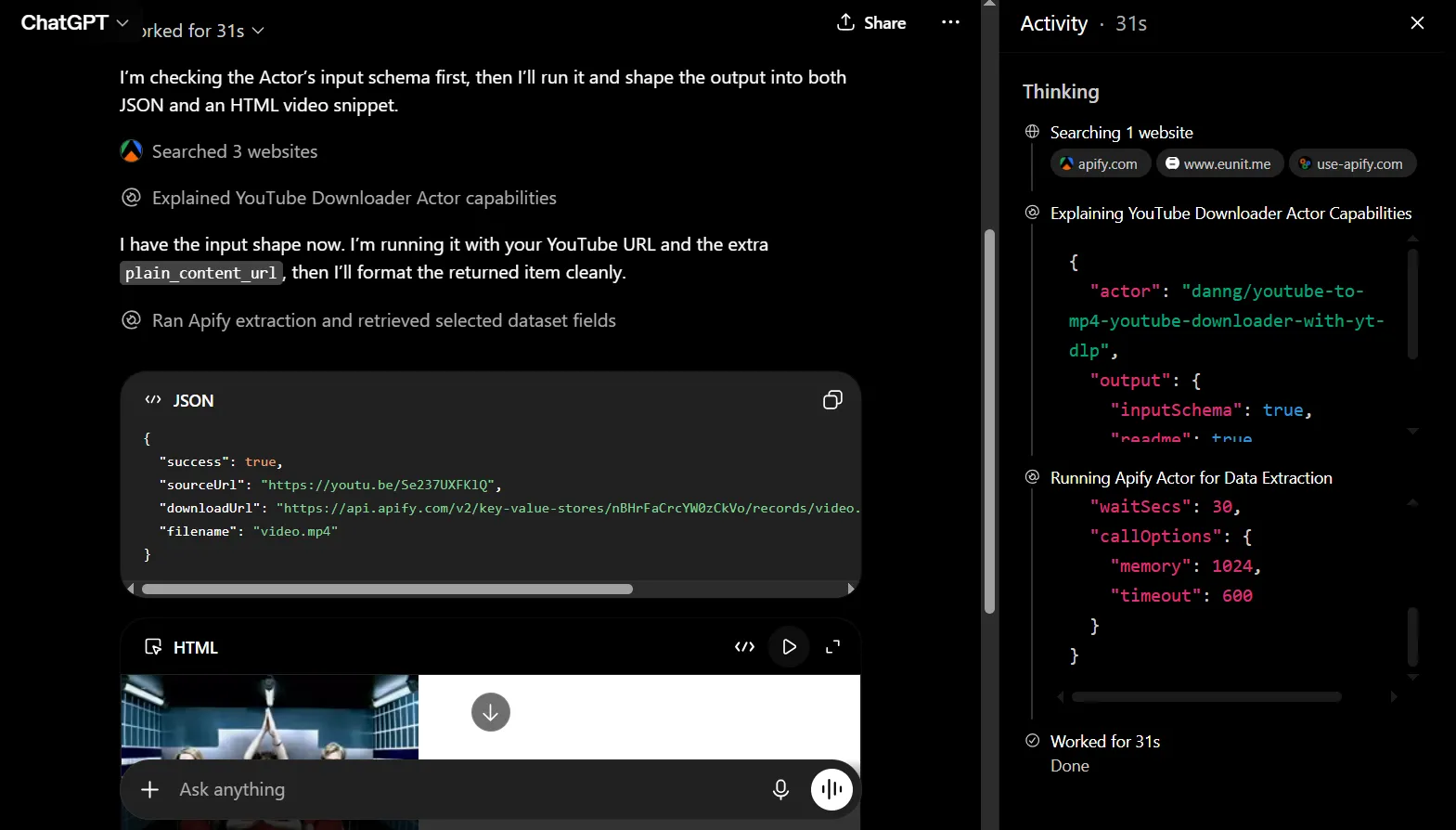Screen dimensions: 1456x830
Task: Click the "timeout": 600 line
Action: pyautogui.click(x=1181, y=596)
